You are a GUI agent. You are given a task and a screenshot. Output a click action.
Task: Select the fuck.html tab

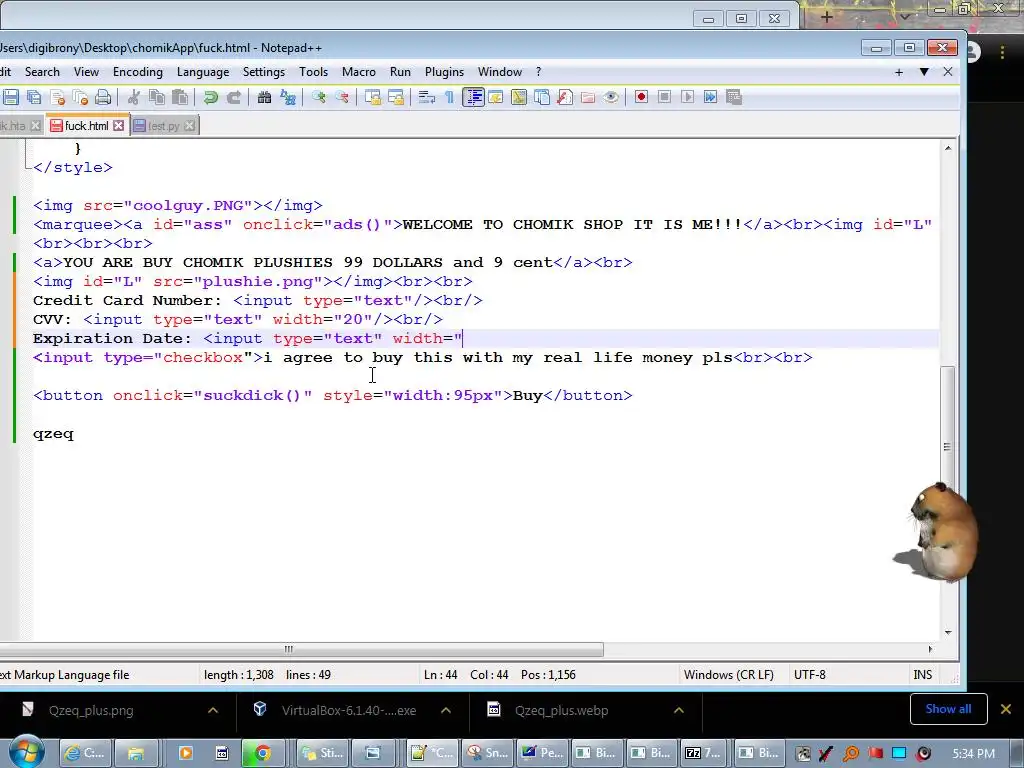tap(86, 125)
